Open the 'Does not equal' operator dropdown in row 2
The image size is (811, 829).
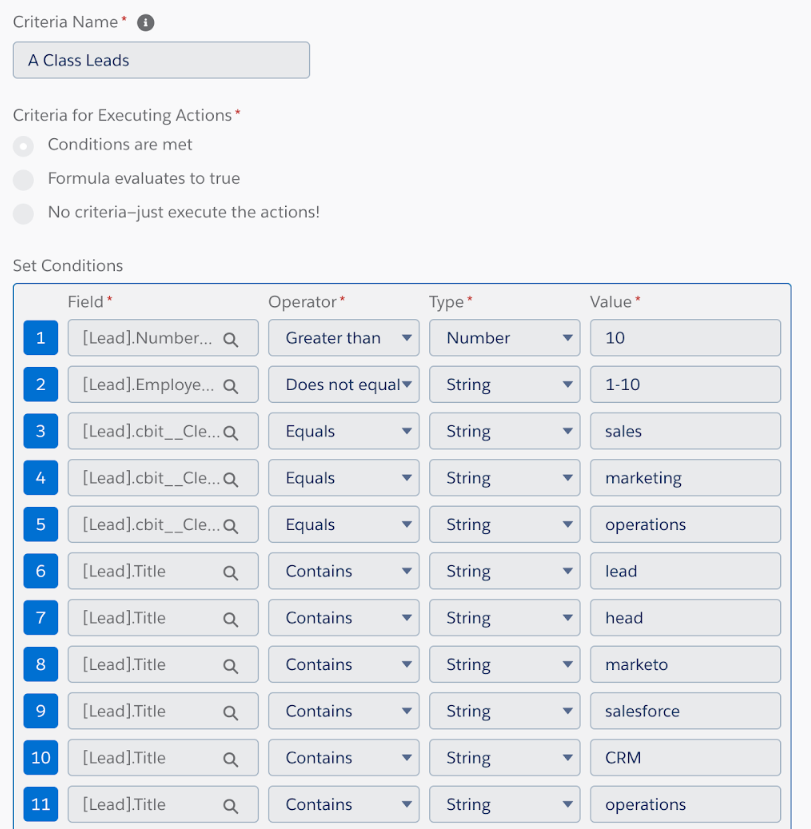(x=344, y=384)
